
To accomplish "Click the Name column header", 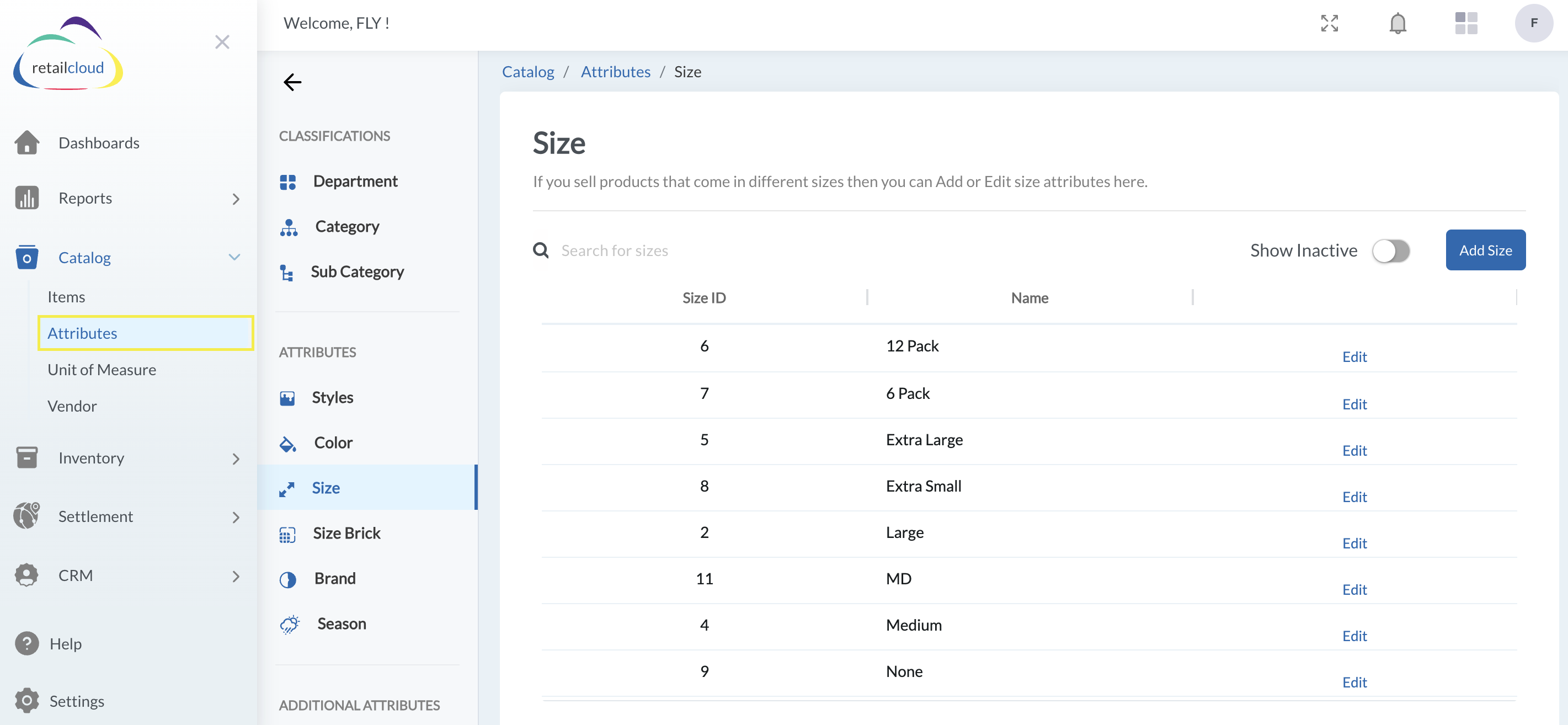I will pos(1030,298).
